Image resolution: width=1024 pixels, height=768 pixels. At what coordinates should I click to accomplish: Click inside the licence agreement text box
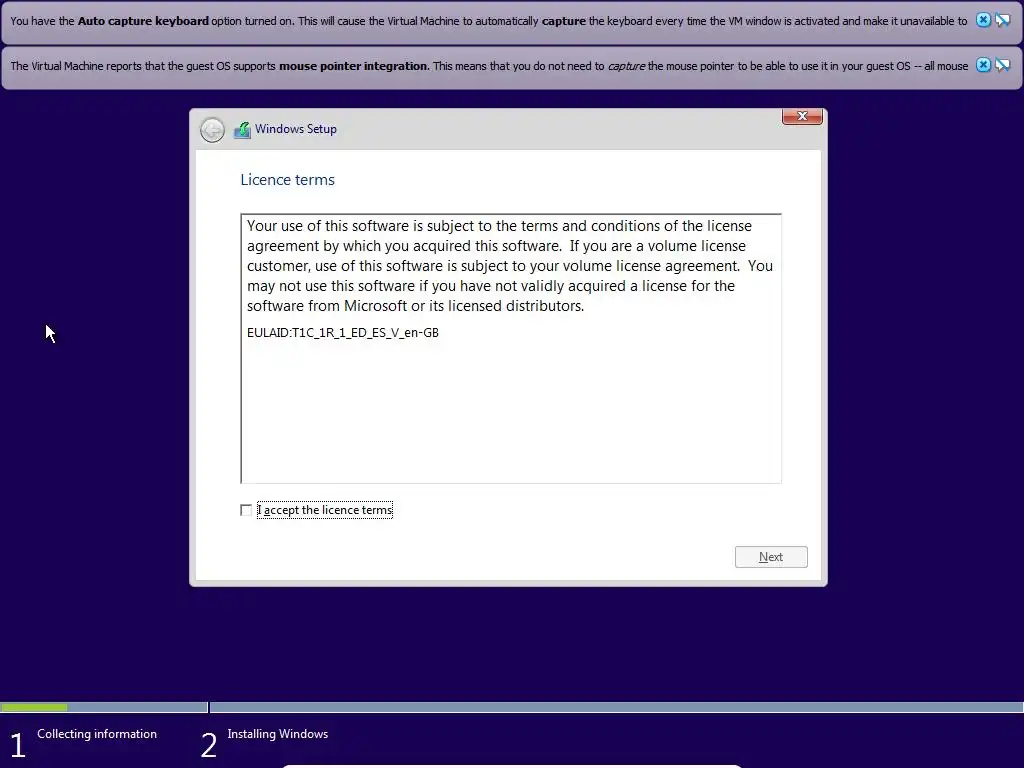point(511,349)
